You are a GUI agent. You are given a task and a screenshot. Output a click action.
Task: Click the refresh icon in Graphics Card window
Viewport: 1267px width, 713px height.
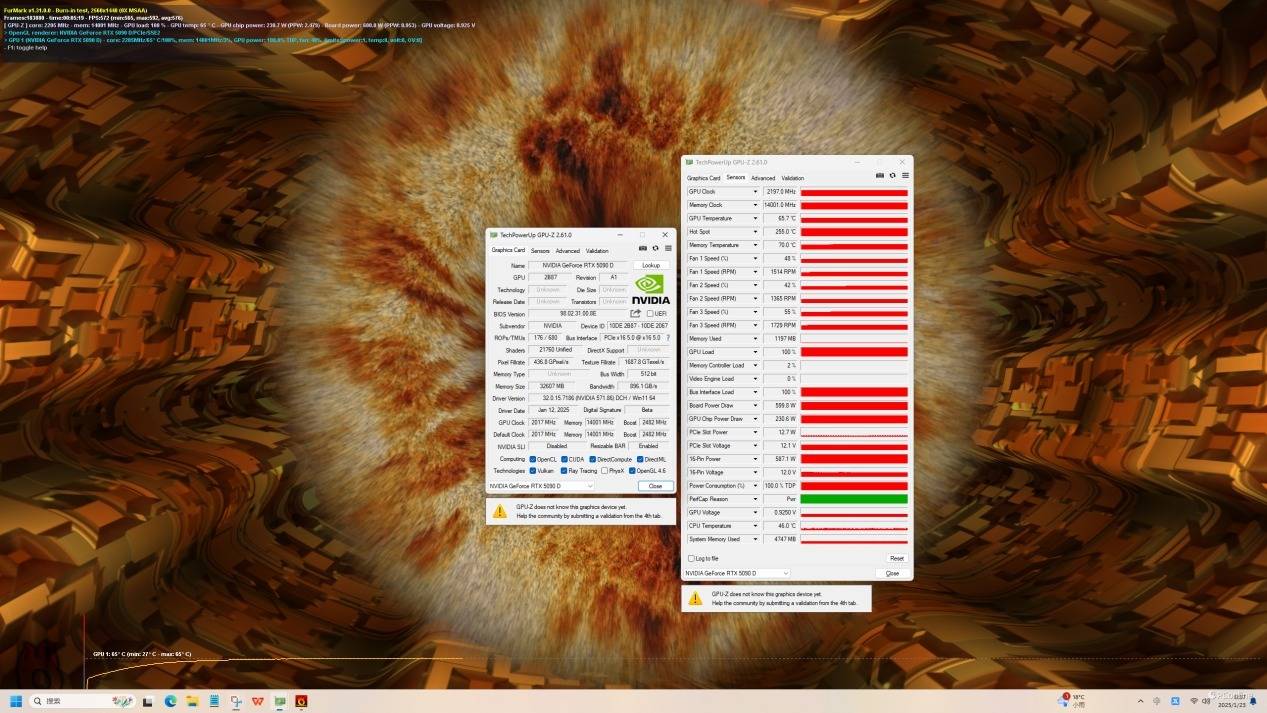tap(655, 248)
